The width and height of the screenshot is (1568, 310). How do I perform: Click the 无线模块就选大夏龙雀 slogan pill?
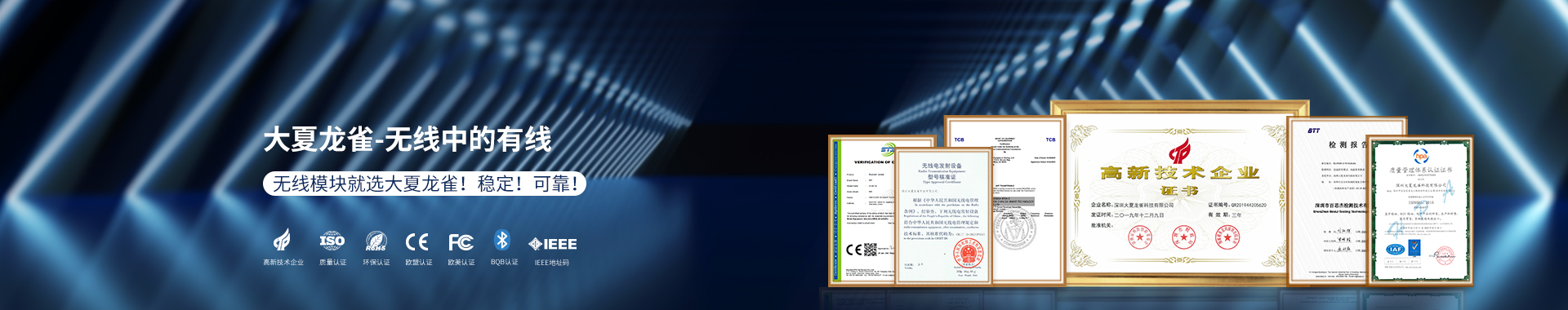tap(424, 184)
